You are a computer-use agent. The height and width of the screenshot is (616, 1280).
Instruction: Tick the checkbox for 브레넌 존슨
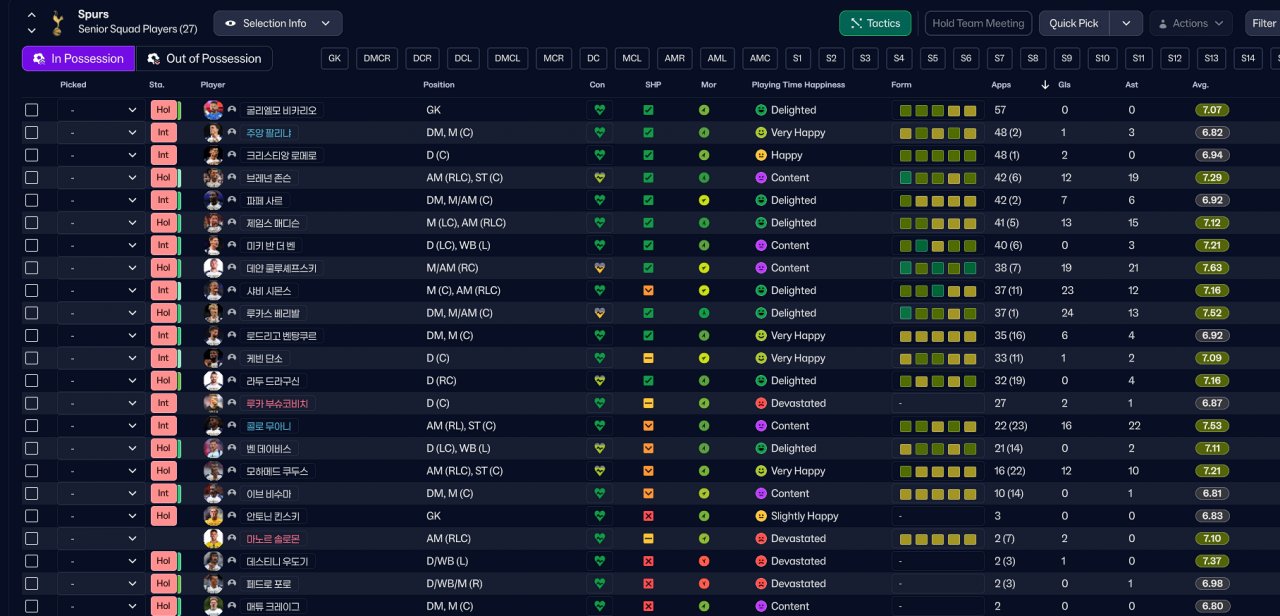pyautogui.click(x=31, y=178)
